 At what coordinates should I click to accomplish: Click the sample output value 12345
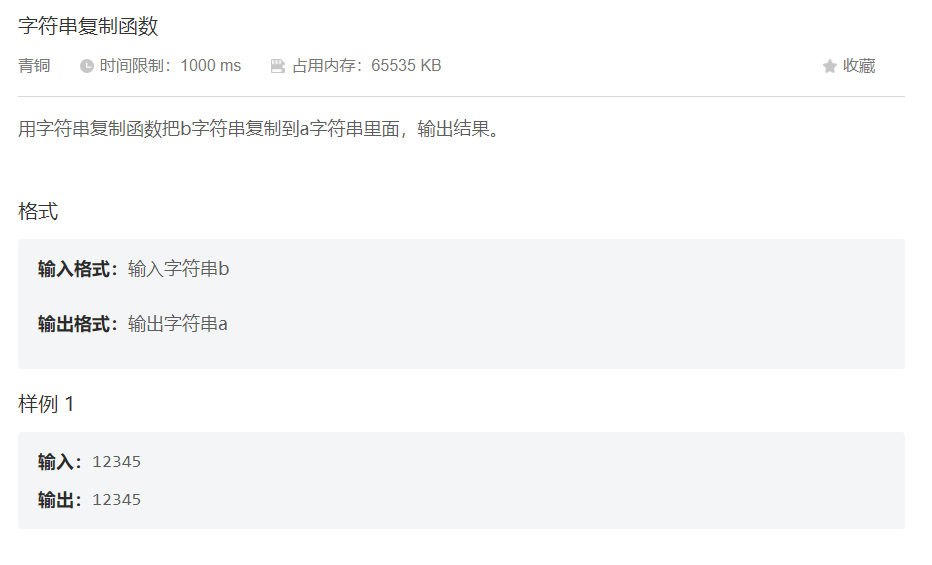click(116, 500)
